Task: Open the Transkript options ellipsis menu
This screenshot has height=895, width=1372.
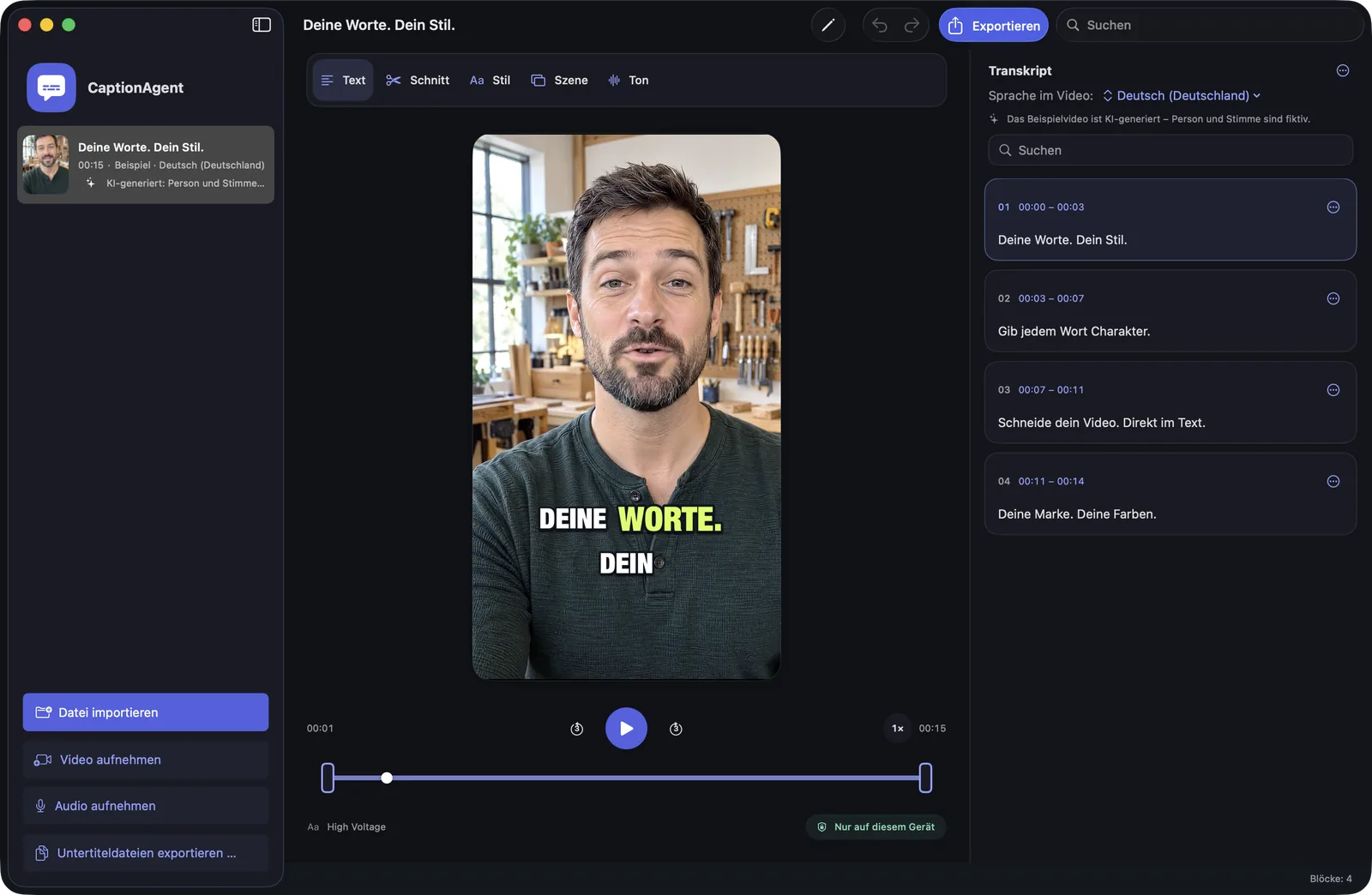Action: click(1343, 70)
